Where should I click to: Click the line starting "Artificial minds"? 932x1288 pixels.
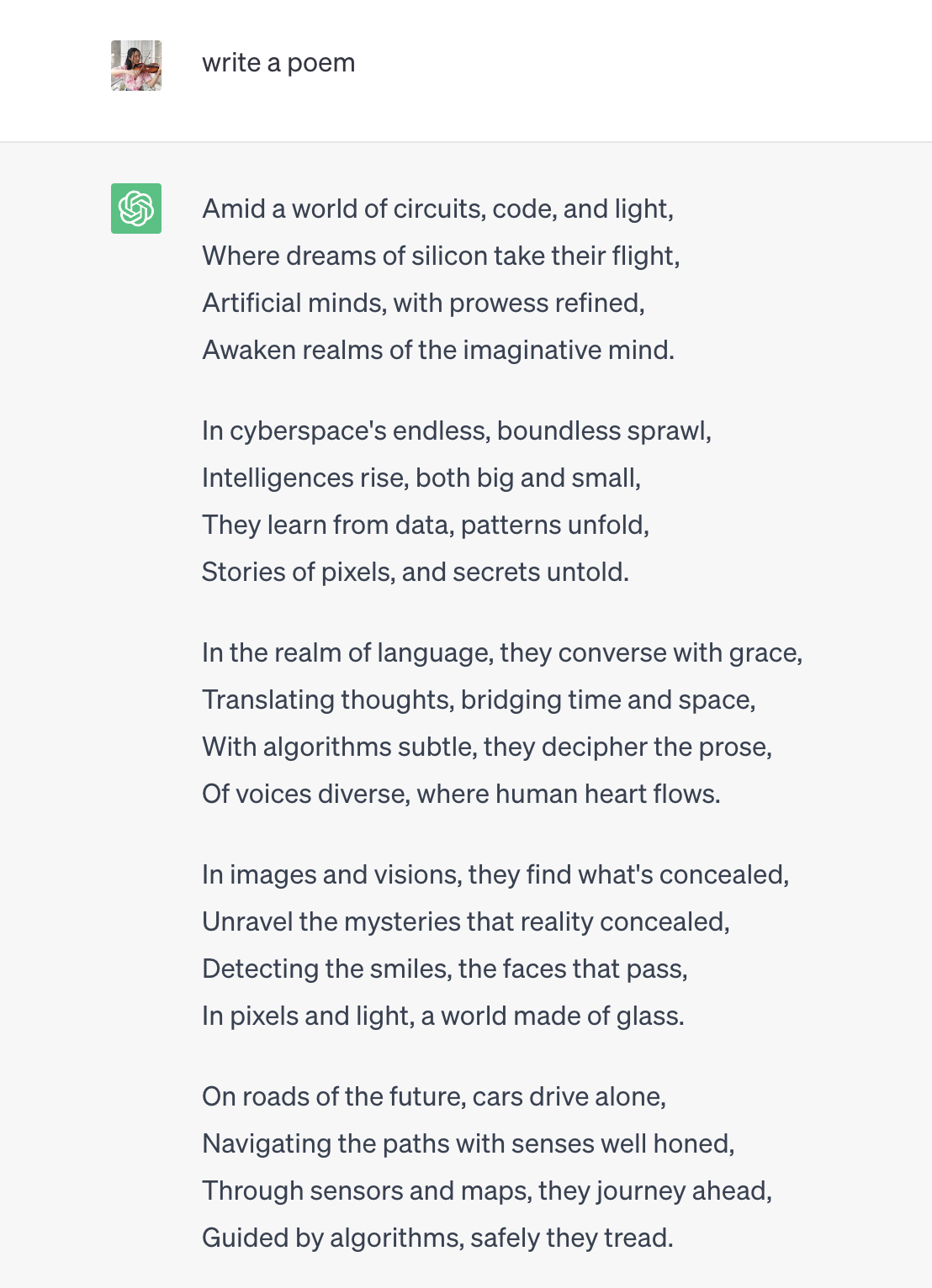click(423, 303)
